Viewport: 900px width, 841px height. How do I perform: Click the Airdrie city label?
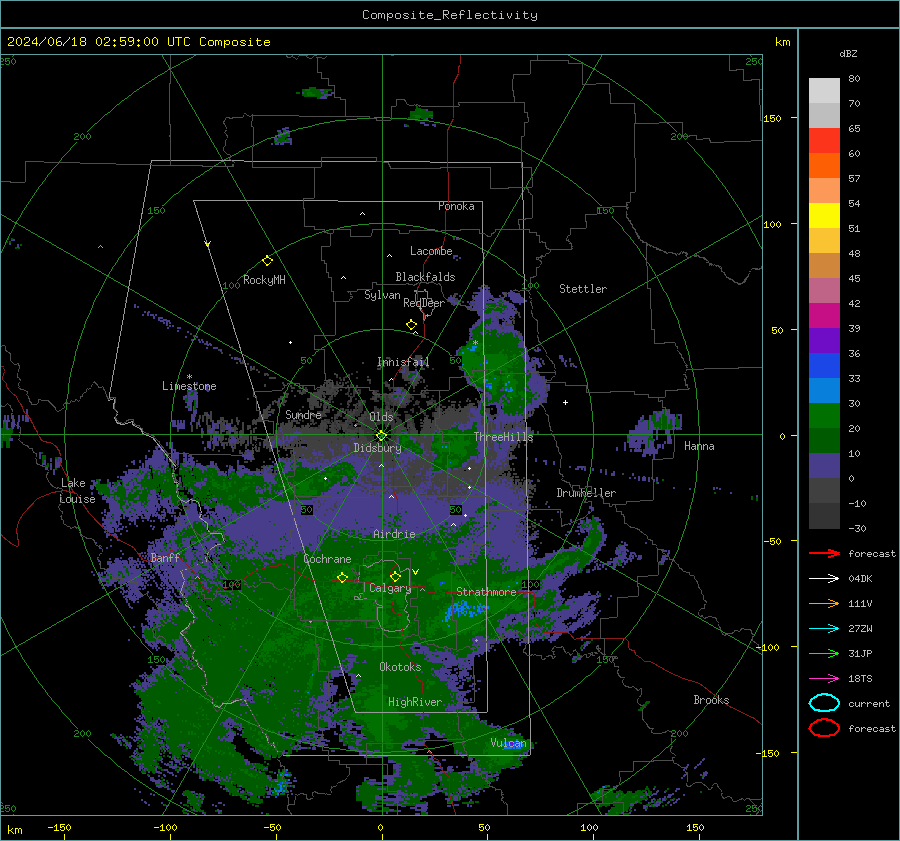(x=394, y=534)
